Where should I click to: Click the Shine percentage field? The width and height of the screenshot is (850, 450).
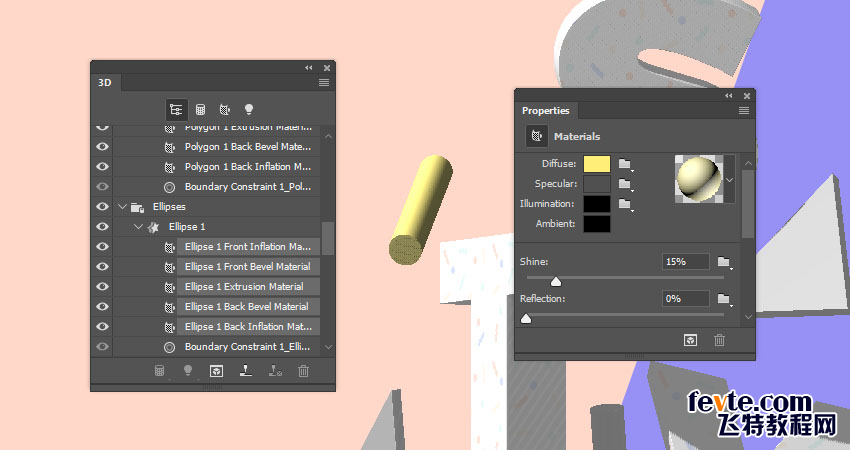click(x=686, y=262)
